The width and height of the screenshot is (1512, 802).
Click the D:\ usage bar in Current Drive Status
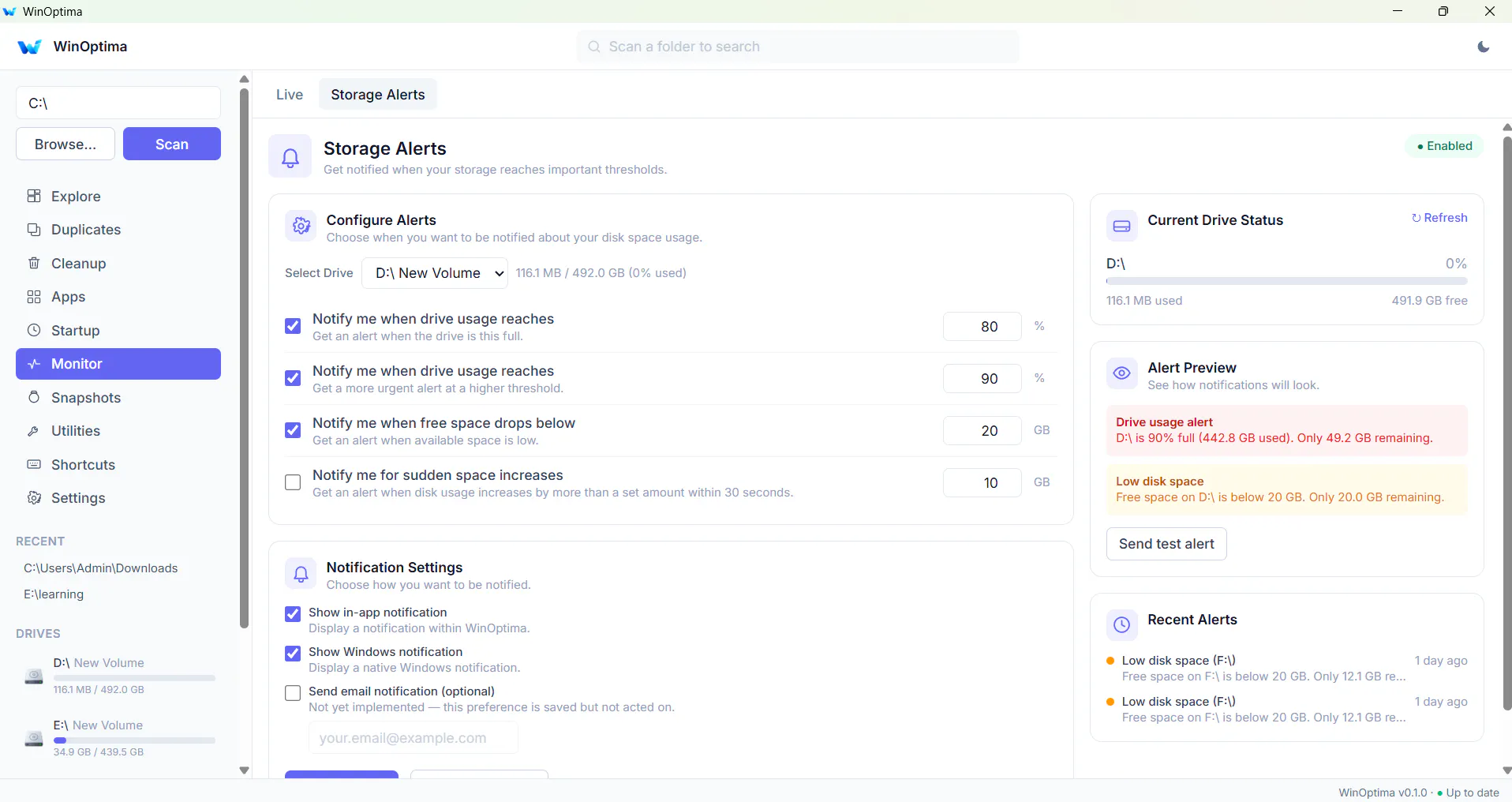pos(1287,281)
